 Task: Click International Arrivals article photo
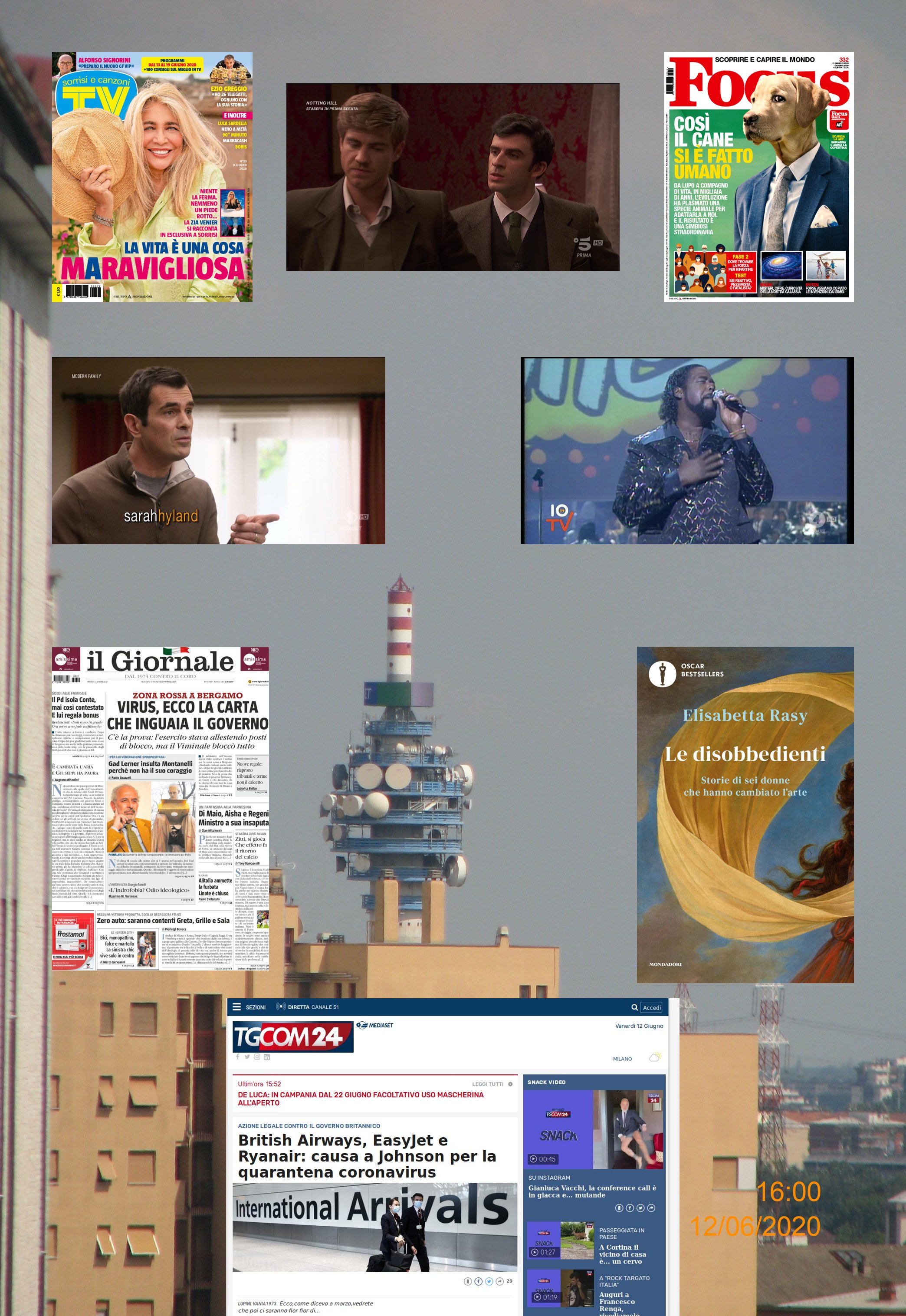tap(374, 1226)
